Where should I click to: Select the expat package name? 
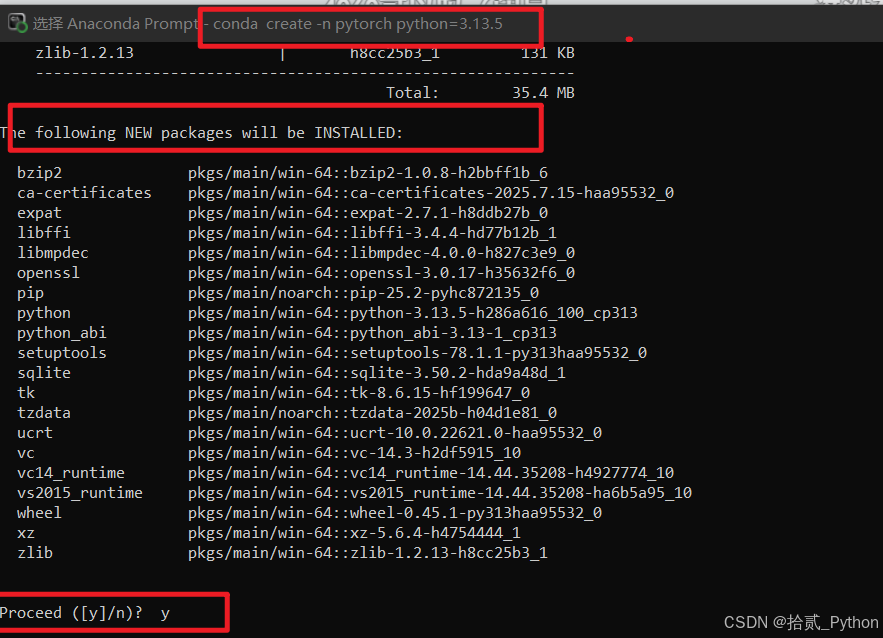tap(39, 213)
